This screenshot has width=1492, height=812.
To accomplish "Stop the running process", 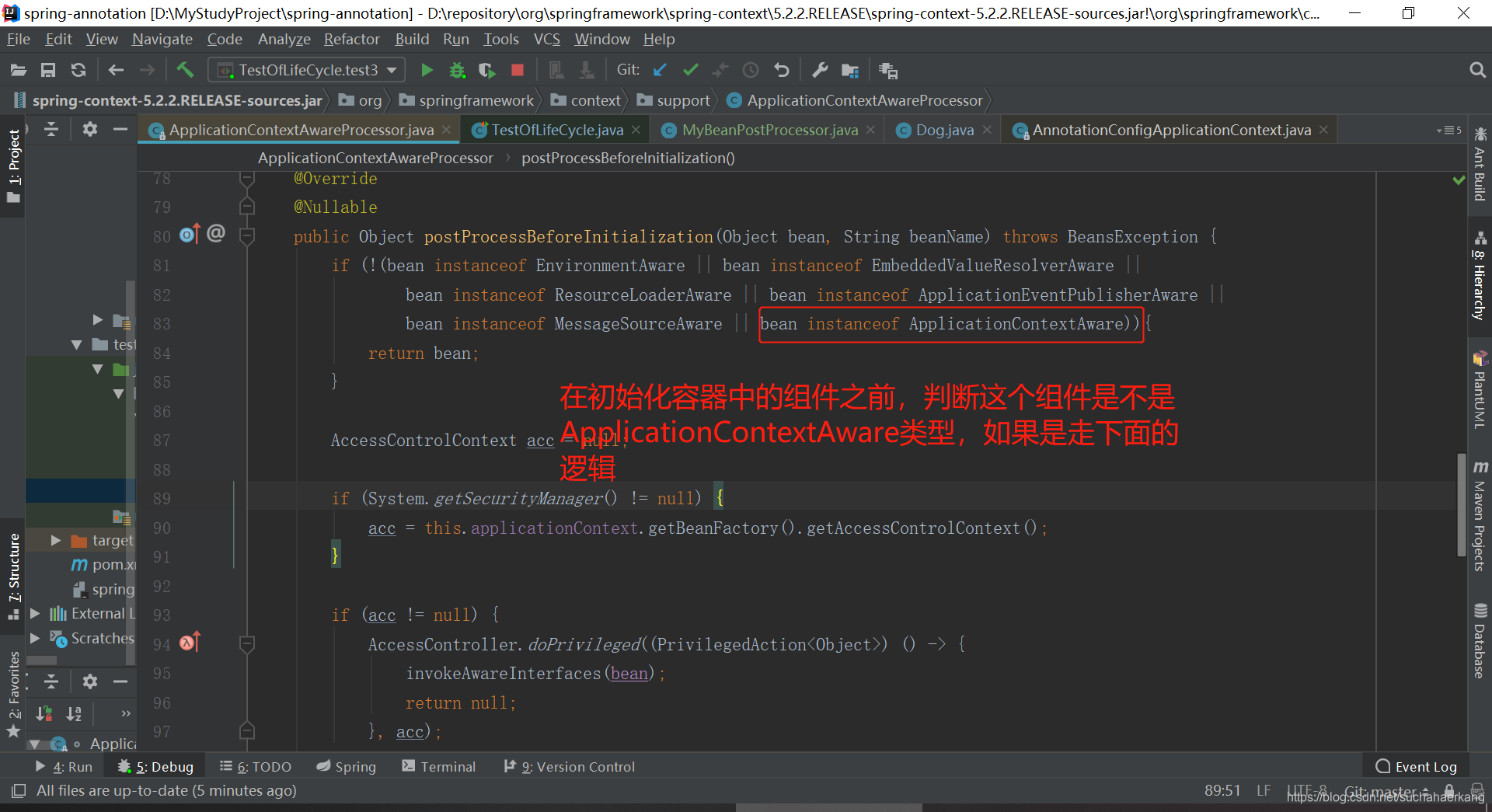I will click(518, 71).
